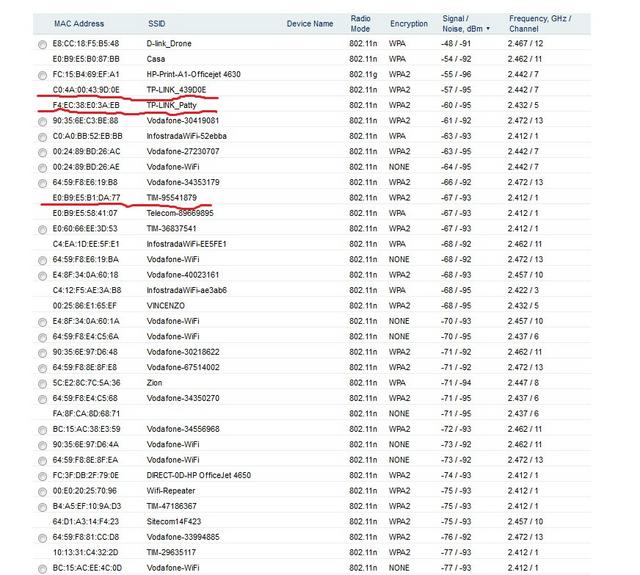Choose the Vodafone-30419081 network radio button
The width and height of the screenshot is (640, 575).
[42, 122]
